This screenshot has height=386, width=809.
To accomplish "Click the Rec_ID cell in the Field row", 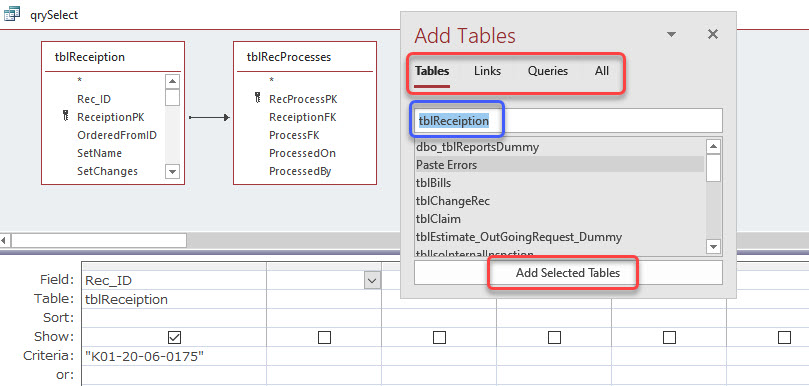I will click(174, 281).
